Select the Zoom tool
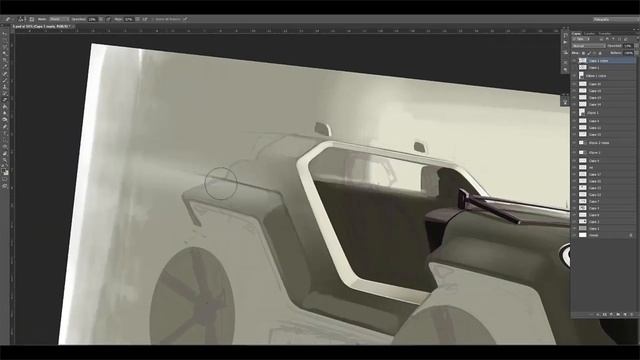The width and height of the screenshot is (640, 360). [x=5, y=159]
